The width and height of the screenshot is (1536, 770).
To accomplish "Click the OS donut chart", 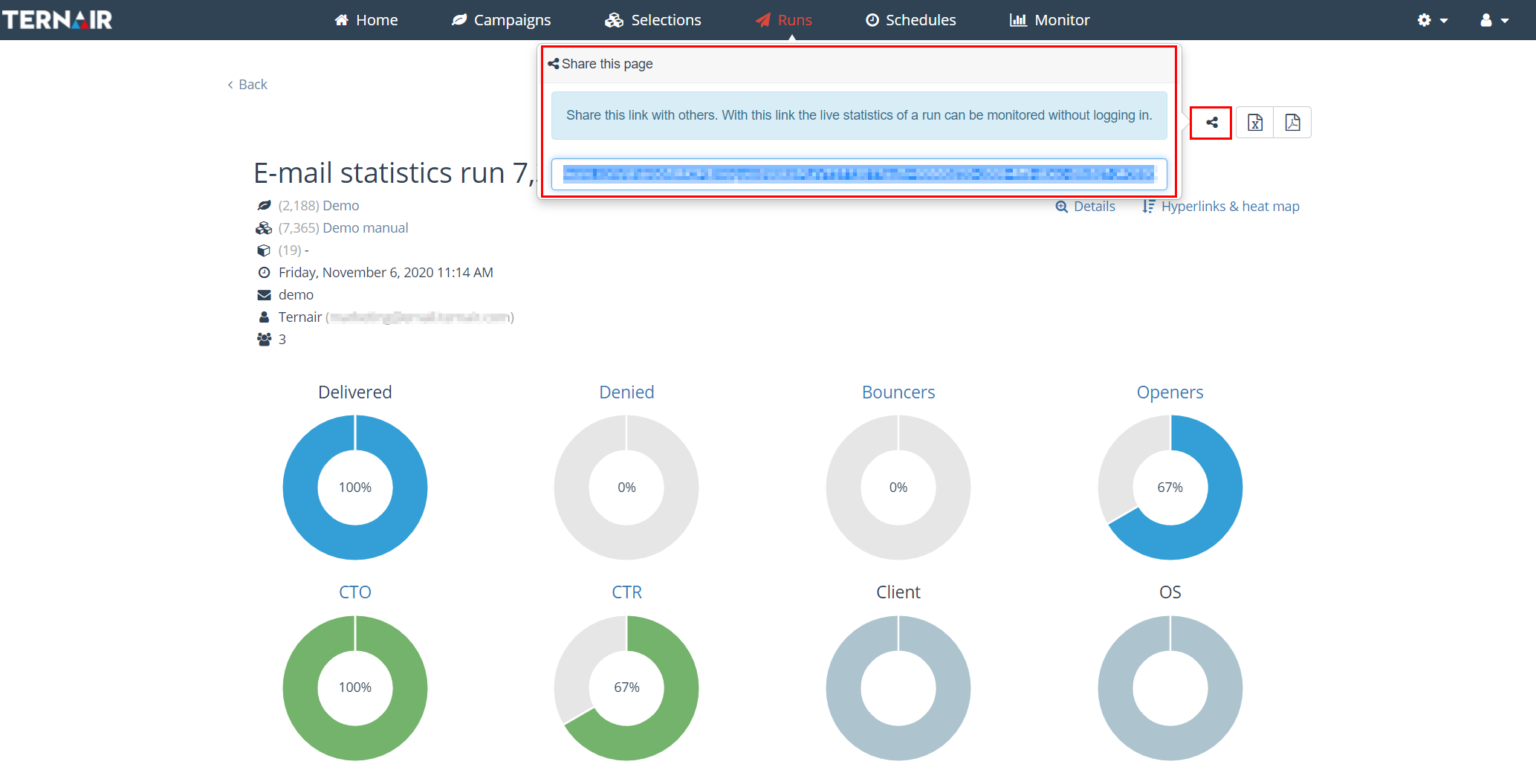I will pyautogui.click(x=1170, y=687).
